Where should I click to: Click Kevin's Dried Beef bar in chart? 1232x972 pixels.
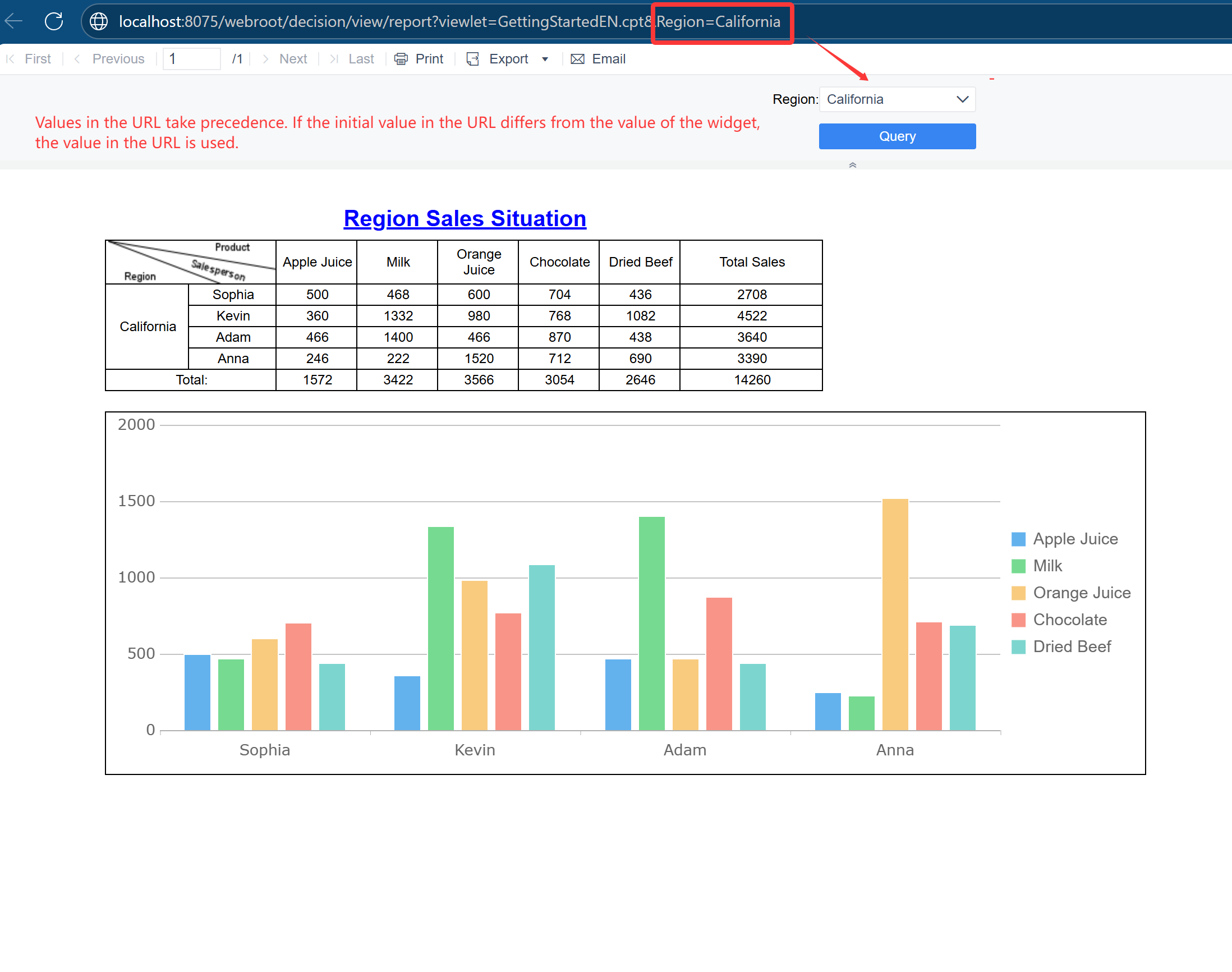[x=541, y=648]
